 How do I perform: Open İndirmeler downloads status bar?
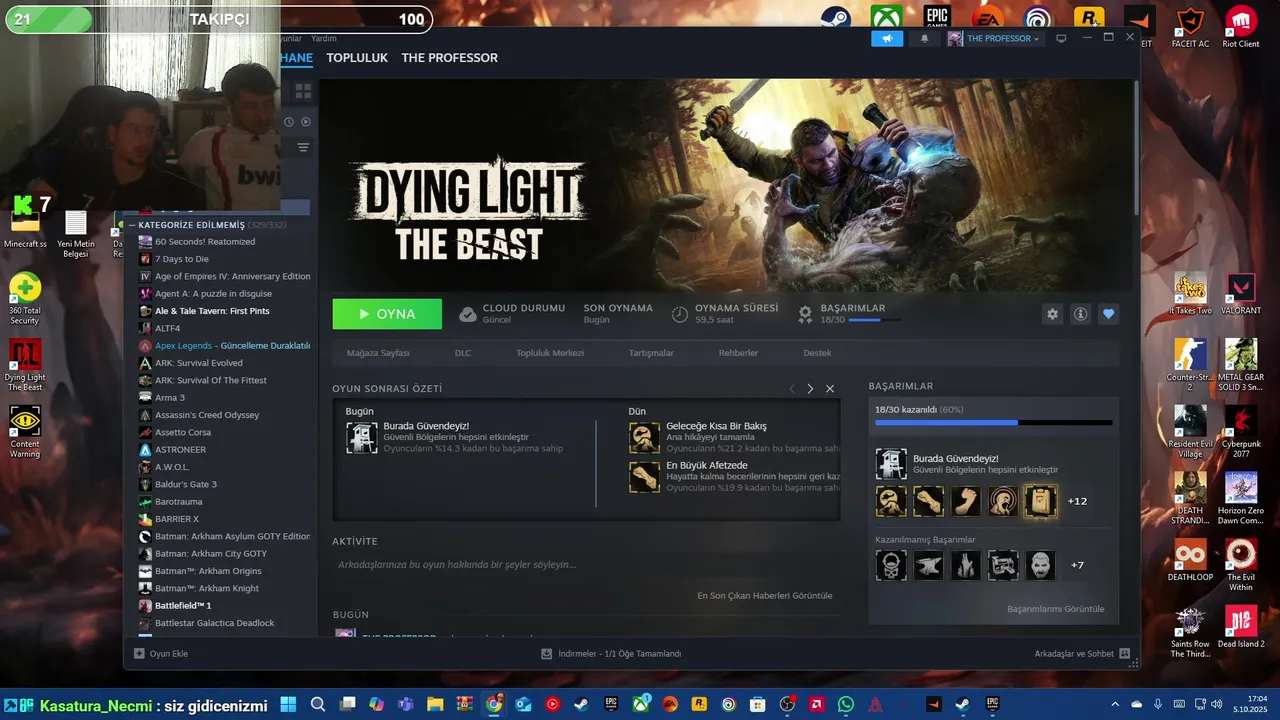click(x=611, y=654)
